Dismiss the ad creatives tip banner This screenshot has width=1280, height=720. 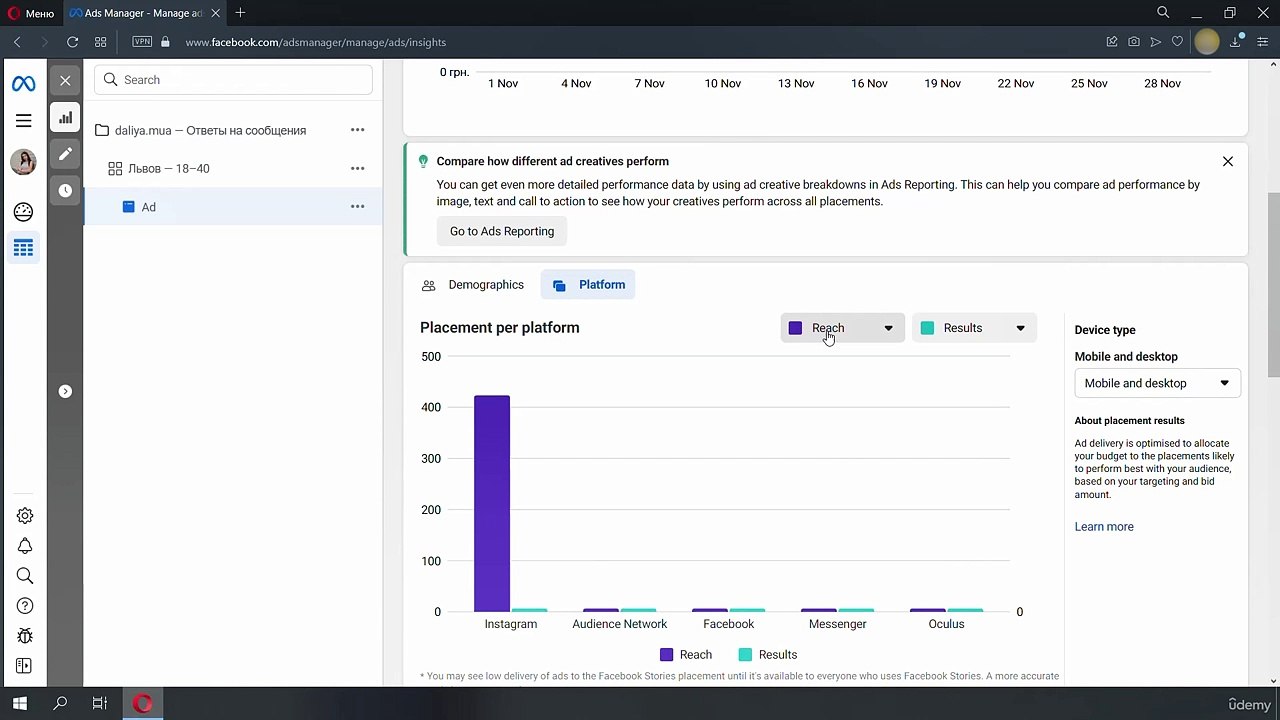1228,161
